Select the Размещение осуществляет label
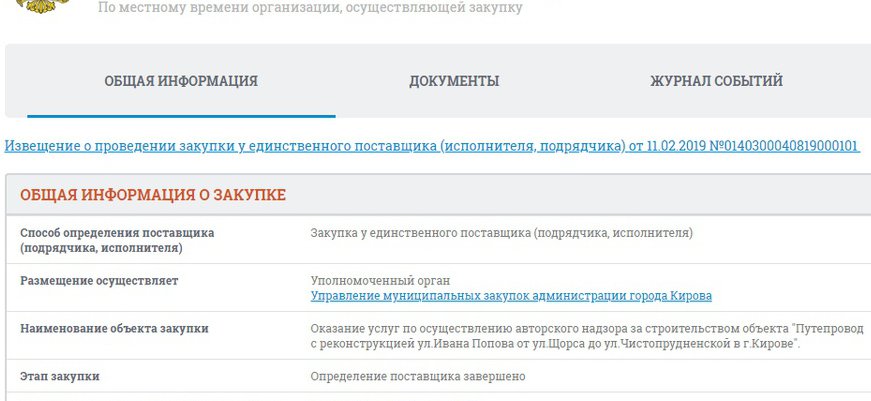The image size is (871, 401). (99, 281)
